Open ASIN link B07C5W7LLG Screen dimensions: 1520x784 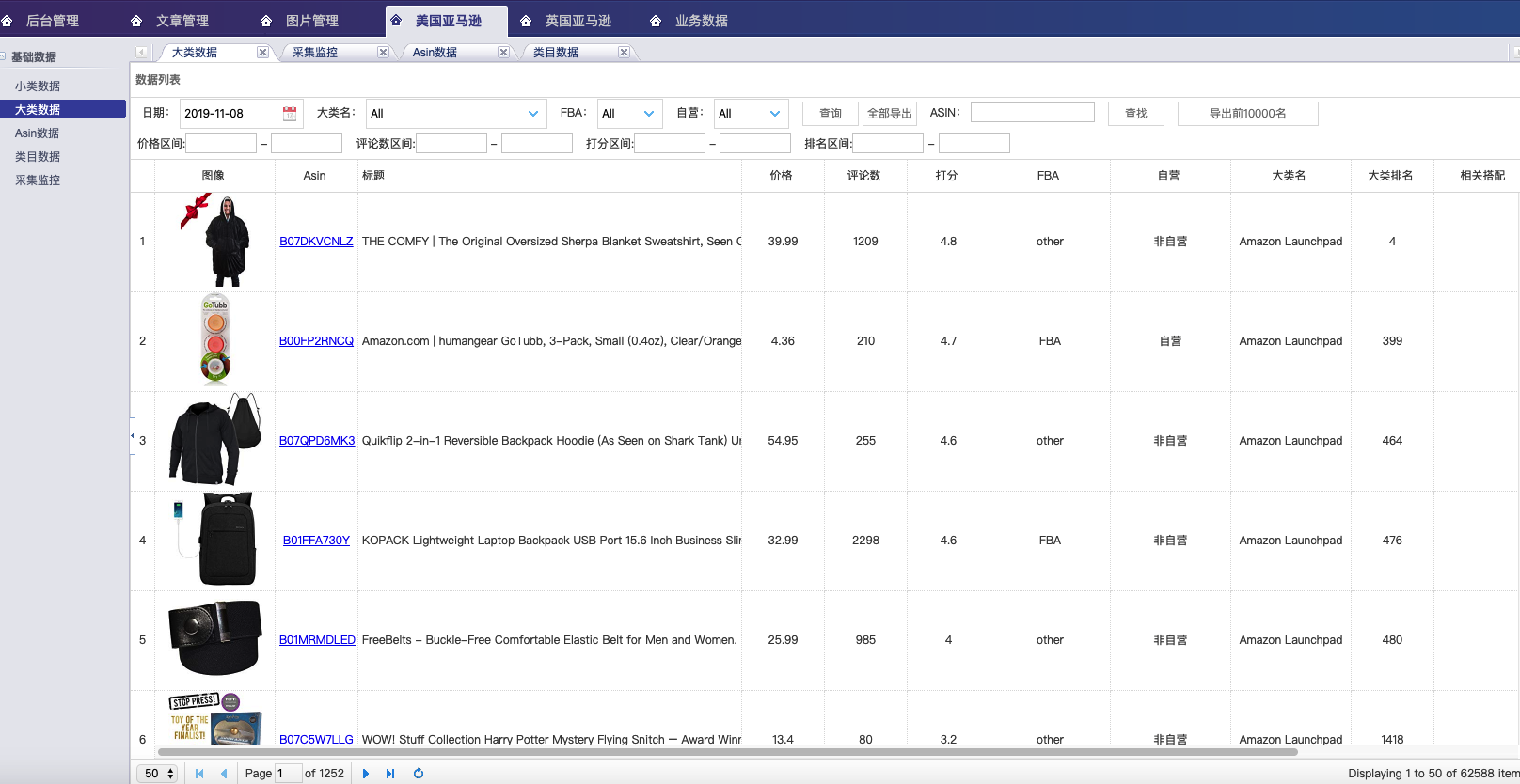(x=316, y=740)
